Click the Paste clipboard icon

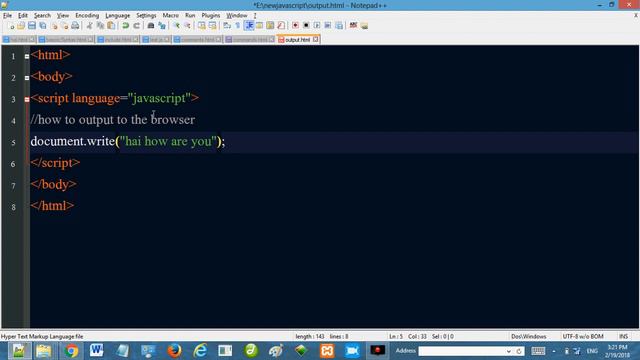[111, 26]
